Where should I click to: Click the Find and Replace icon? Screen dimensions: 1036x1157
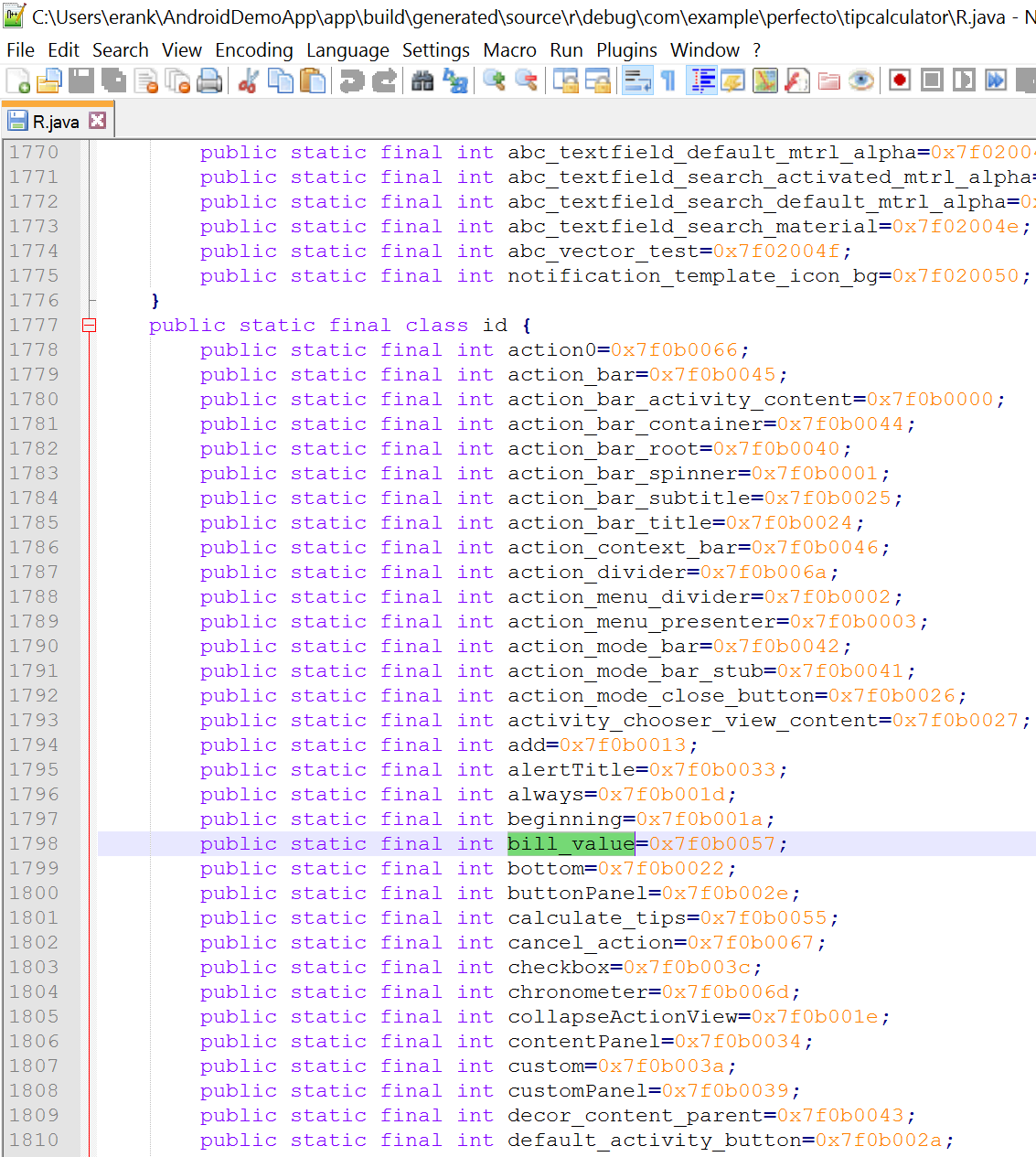pyautogui.click(x=454, y=81)
